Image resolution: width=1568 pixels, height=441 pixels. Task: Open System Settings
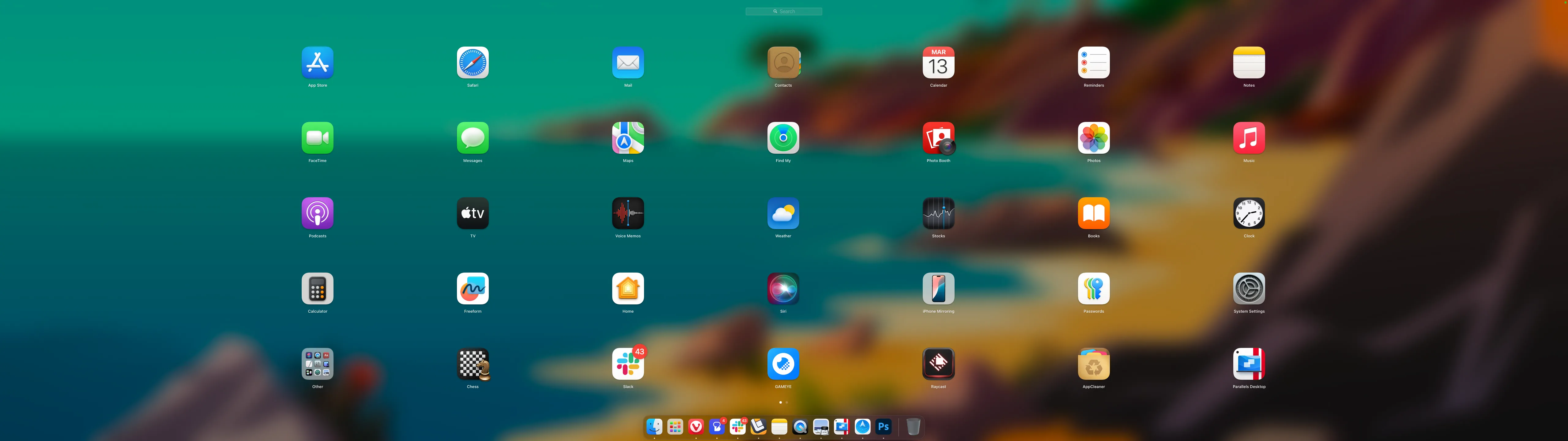coord(1249,288)
